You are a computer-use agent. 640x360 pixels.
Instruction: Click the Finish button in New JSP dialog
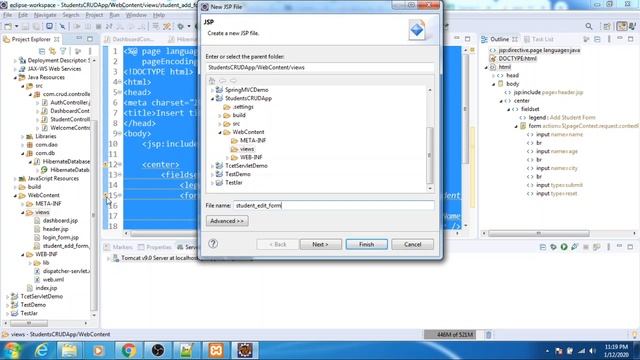pos(366,244)
